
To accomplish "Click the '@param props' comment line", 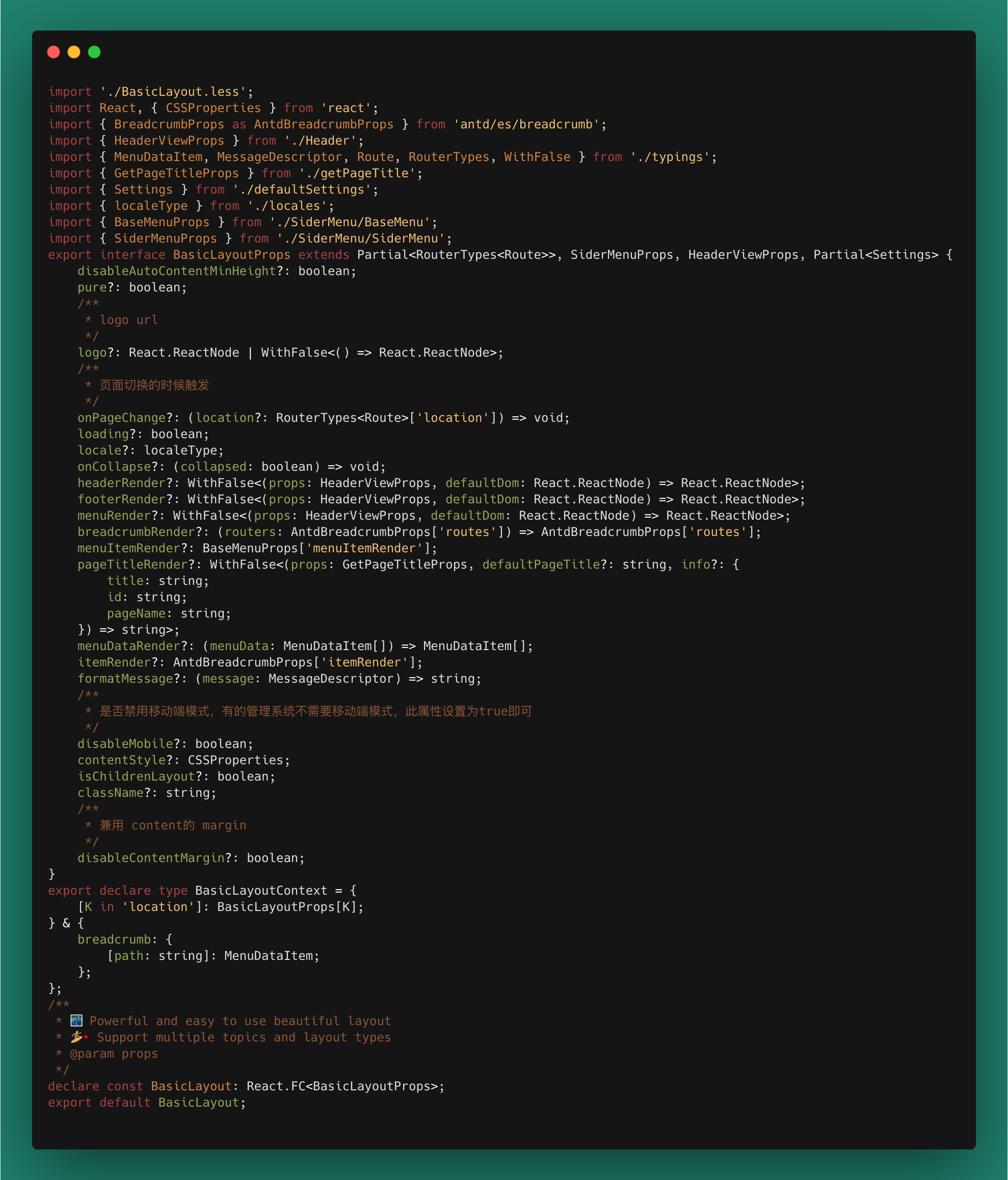I will [x=113, y=1054].
